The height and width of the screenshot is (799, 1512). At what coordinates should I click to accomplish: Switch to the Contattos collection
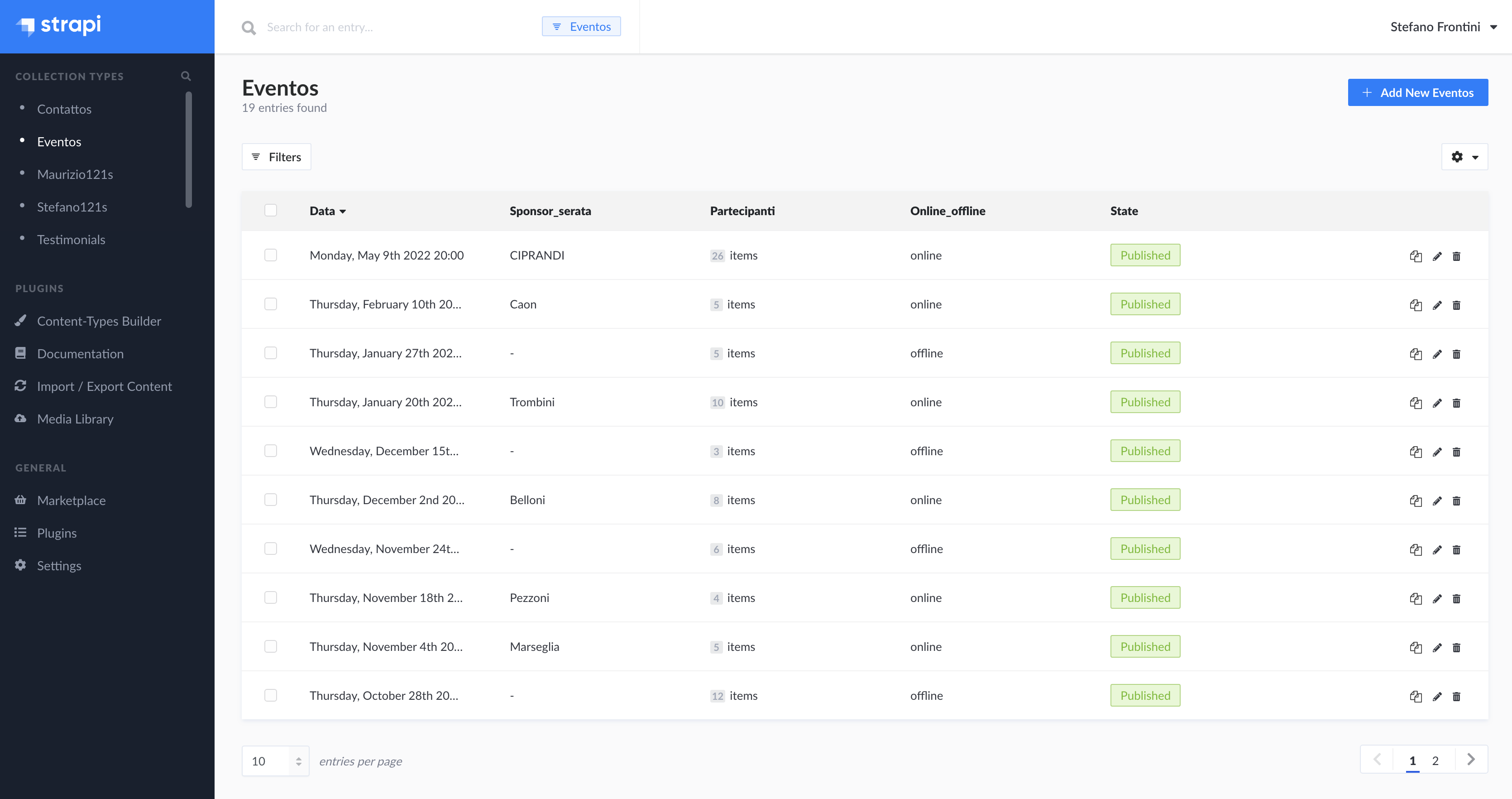64,109
